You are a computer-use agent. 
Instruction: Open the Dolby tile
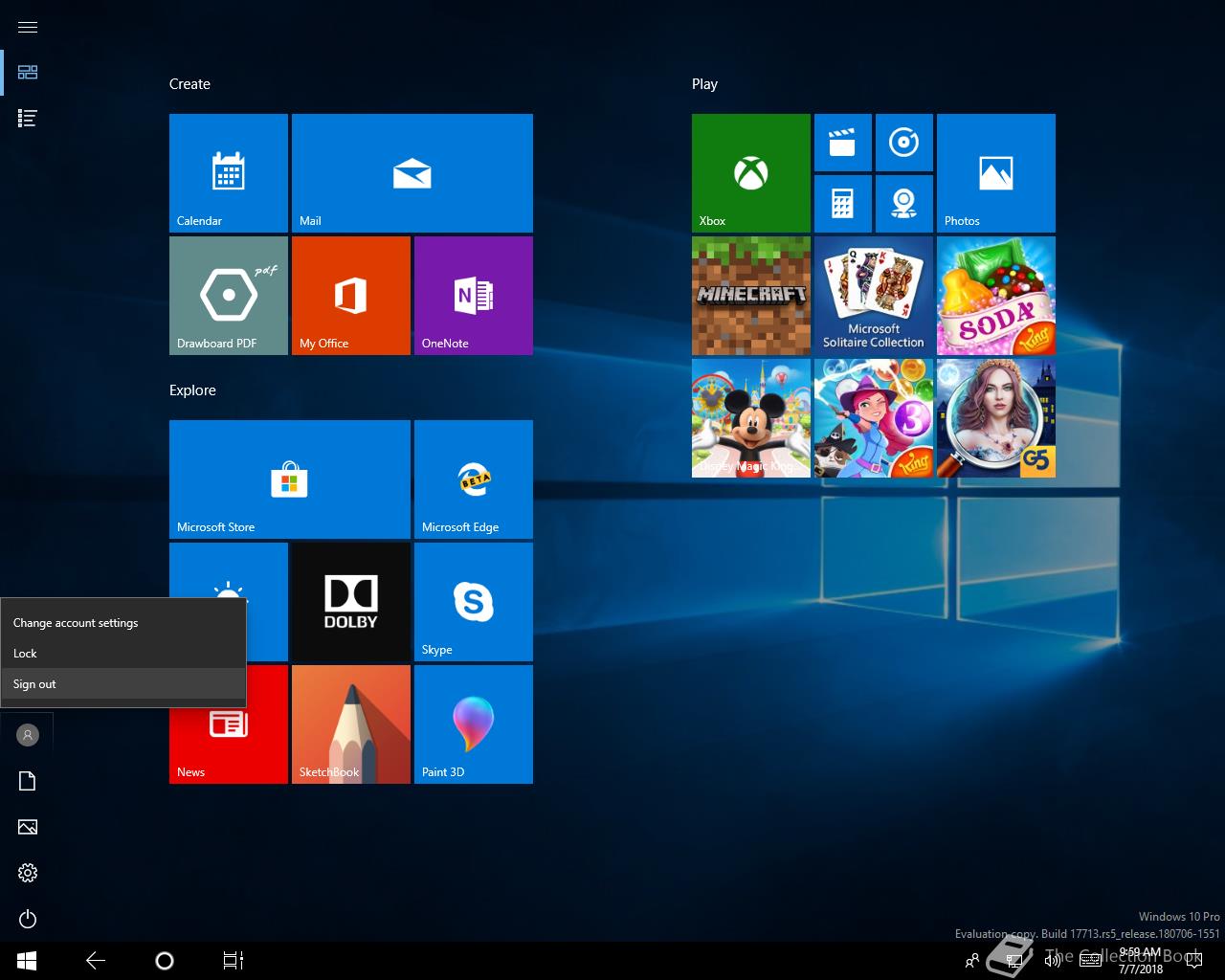click(351, 602)
